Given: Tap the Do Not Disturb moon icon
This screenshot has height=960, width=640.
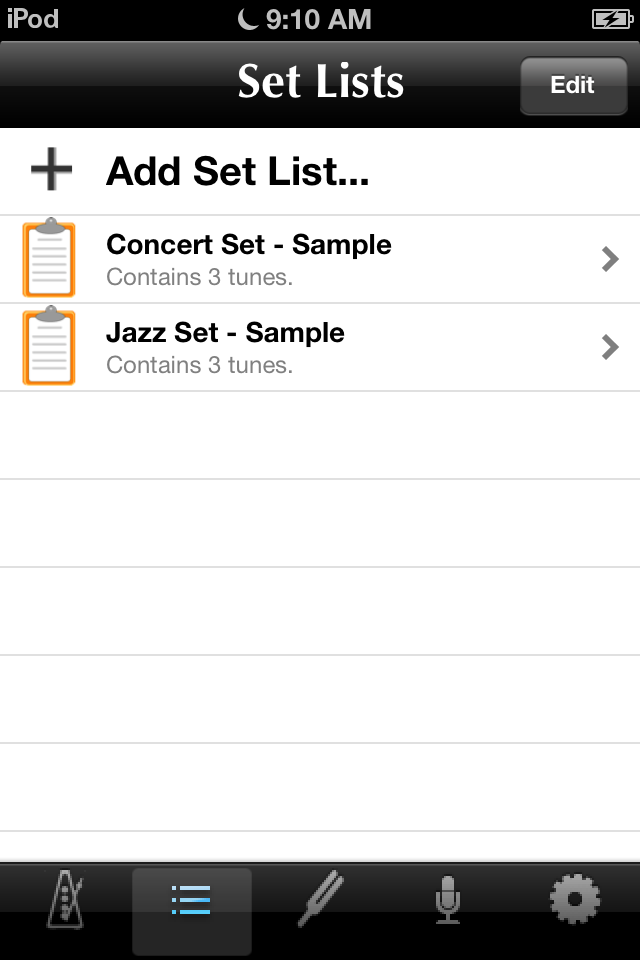Looking at the screenshot, I should 248,19.
